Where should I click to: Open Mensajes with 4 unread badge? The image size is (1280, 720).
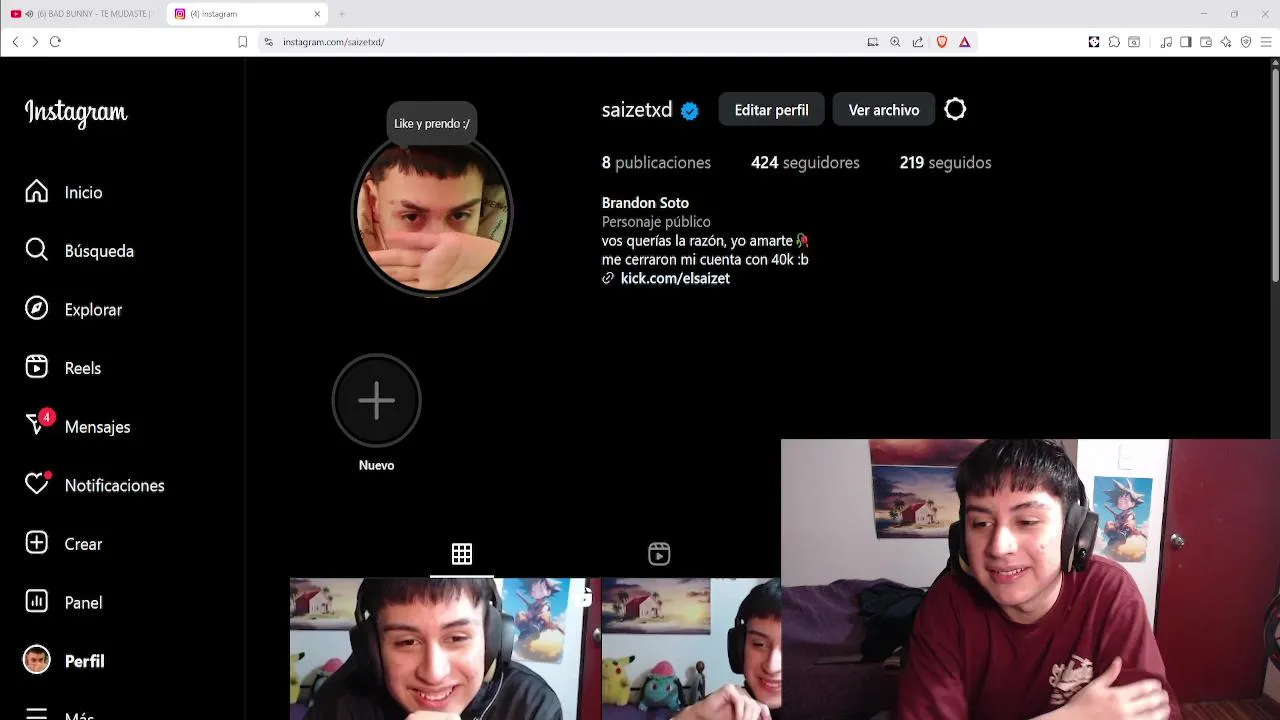pyautogui.click(x=37, y=426)
